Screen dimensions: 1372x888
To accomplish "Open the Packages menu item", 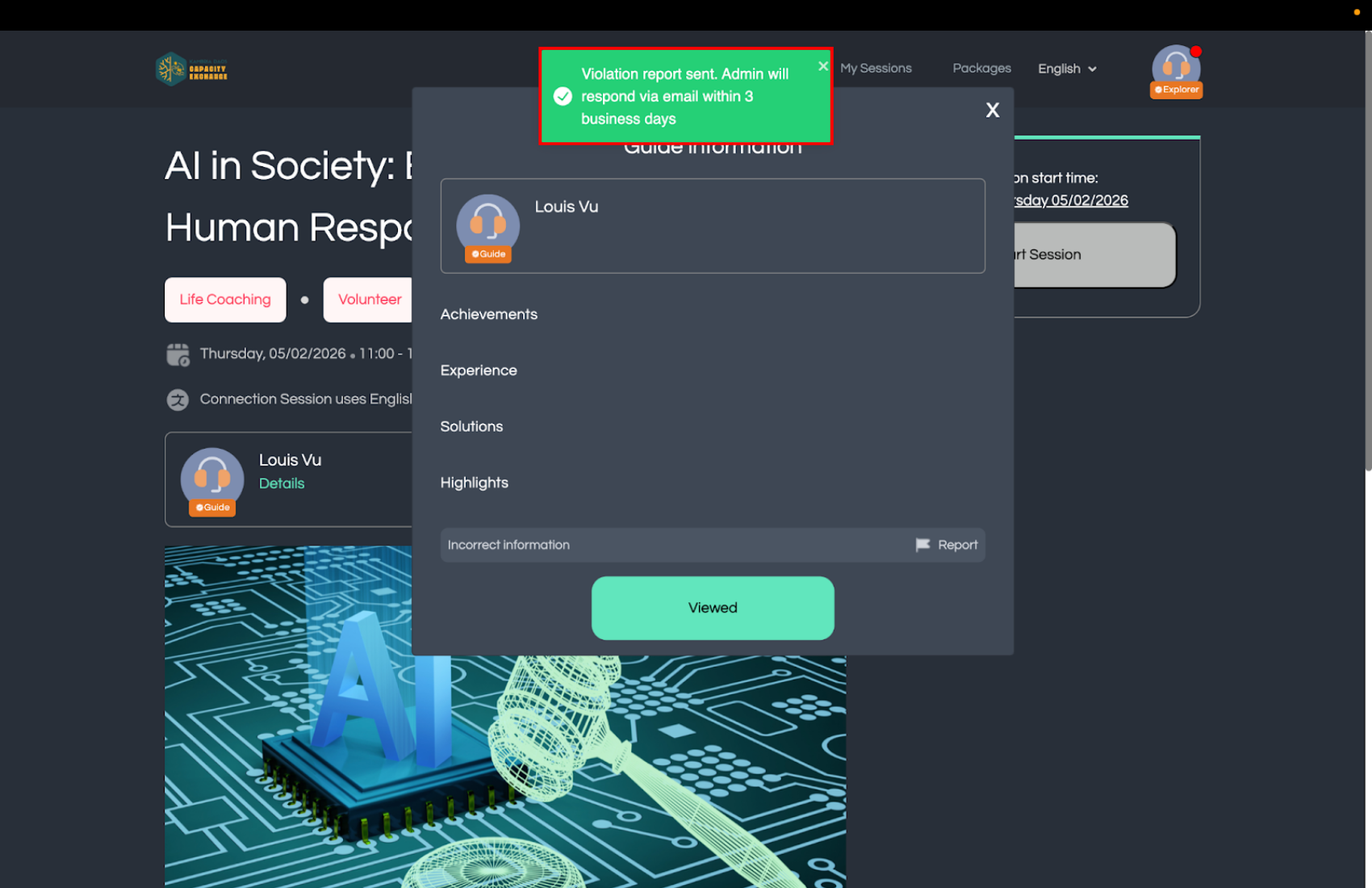I will (981, 69).
